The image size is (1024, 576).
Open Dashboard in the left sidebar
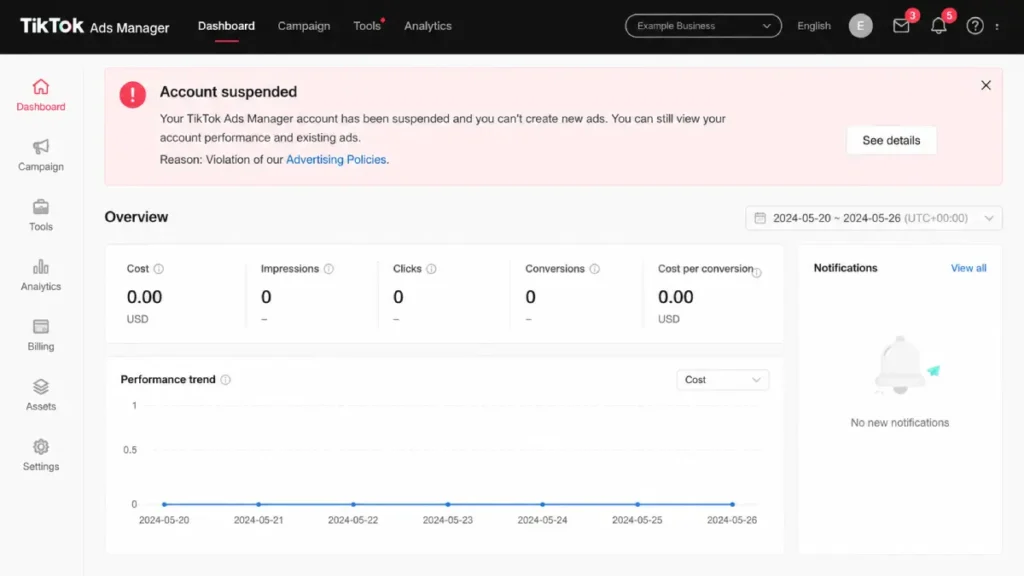coord(40,95)
